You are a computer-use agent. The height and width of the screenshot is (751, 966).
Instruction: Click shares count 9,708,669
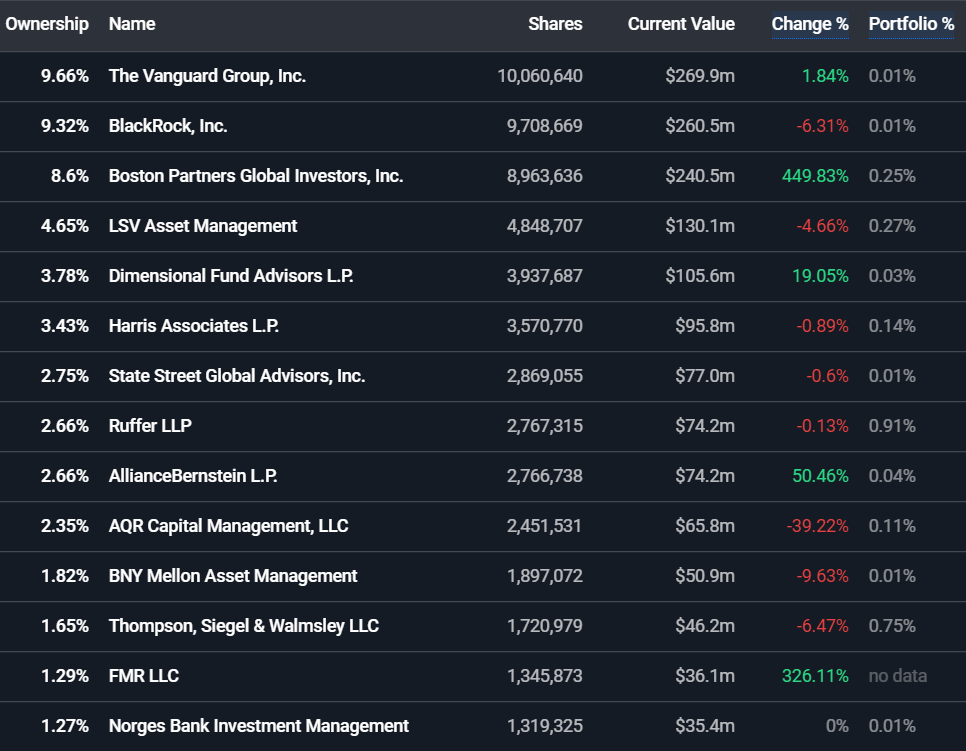[x=545, y=126]
